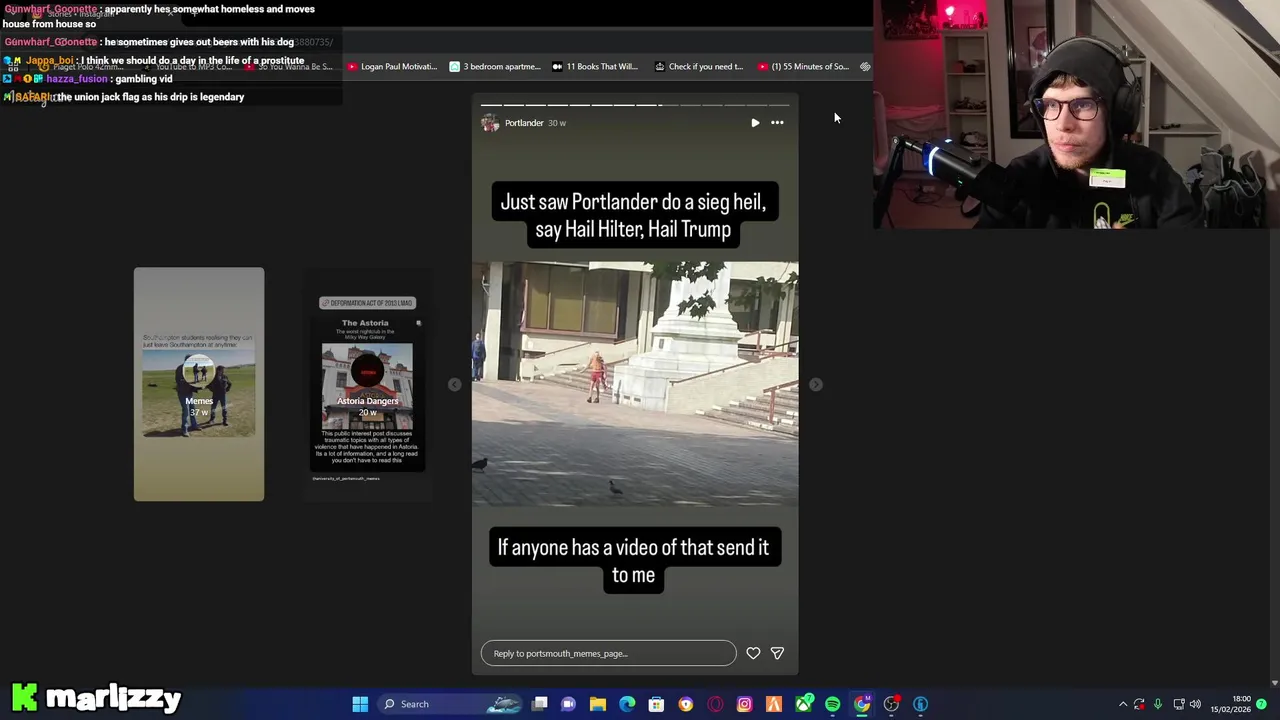Show hidden system tray icons
The height and width of the screenshot is (720, 1280).
(x=1122, y=704)
